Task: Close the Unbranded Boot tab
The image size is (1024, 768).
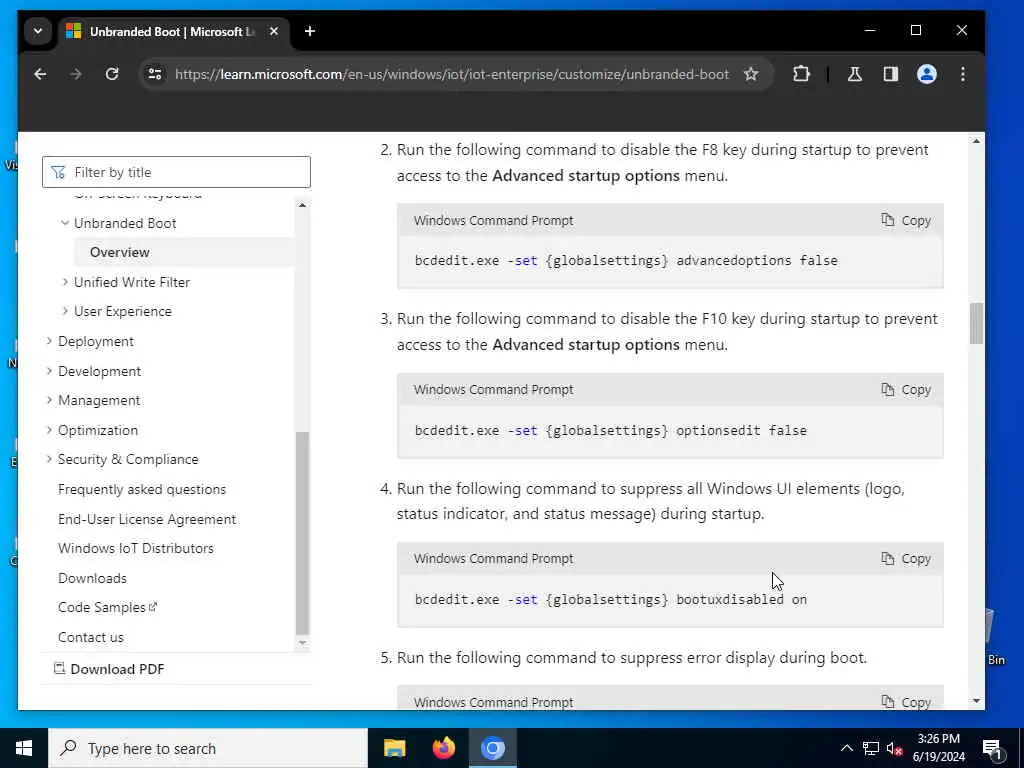Action: coord(274,31)
